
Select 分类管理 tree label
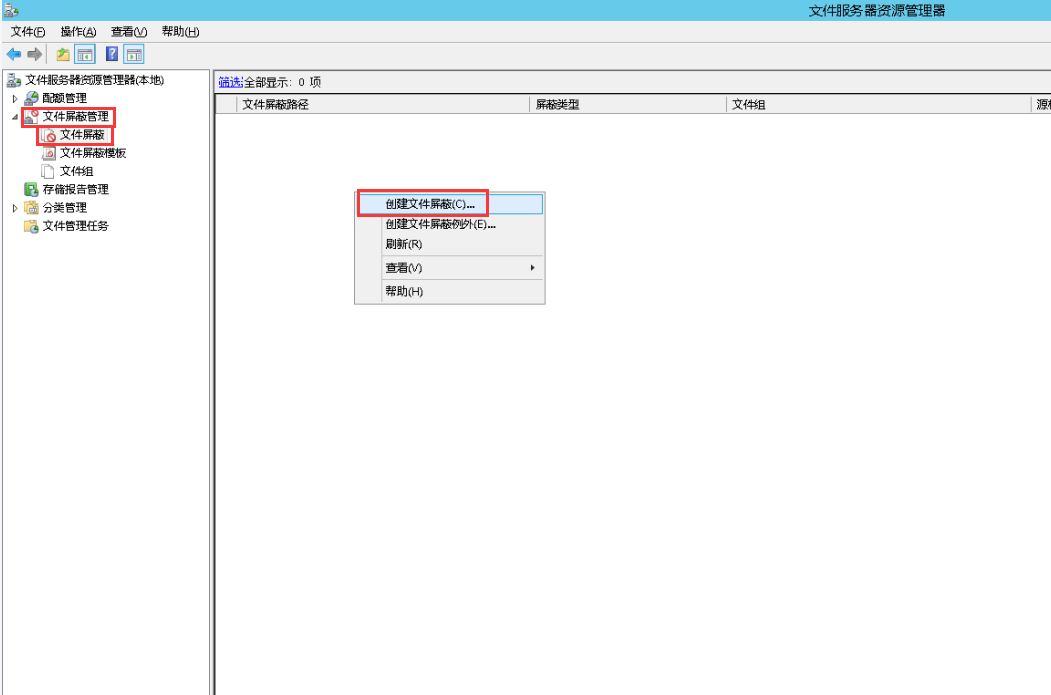pos(65,207)
